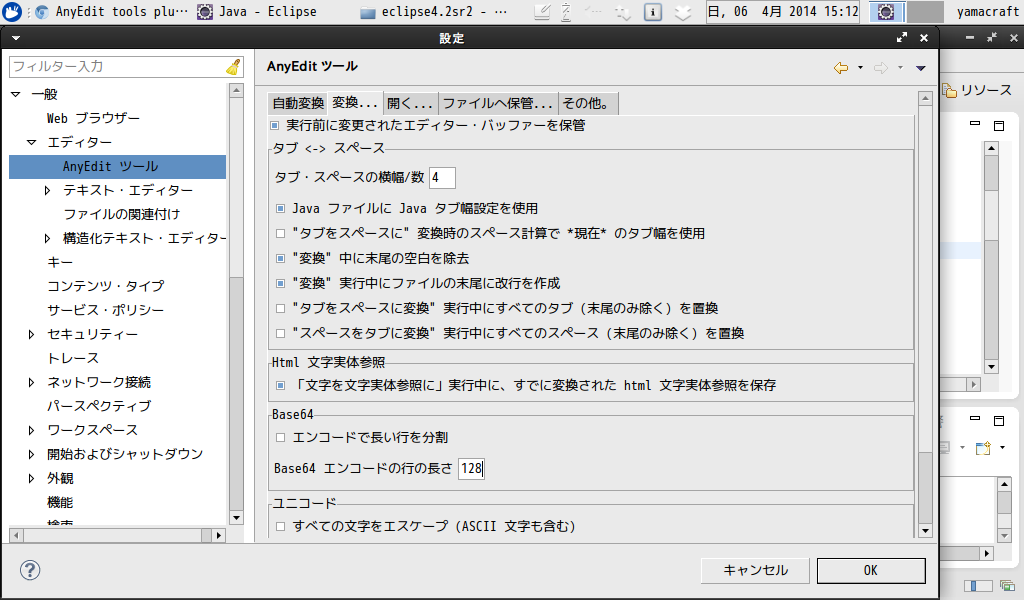Open the preference page view menu
1024x600 pixels.
[921, 68]
